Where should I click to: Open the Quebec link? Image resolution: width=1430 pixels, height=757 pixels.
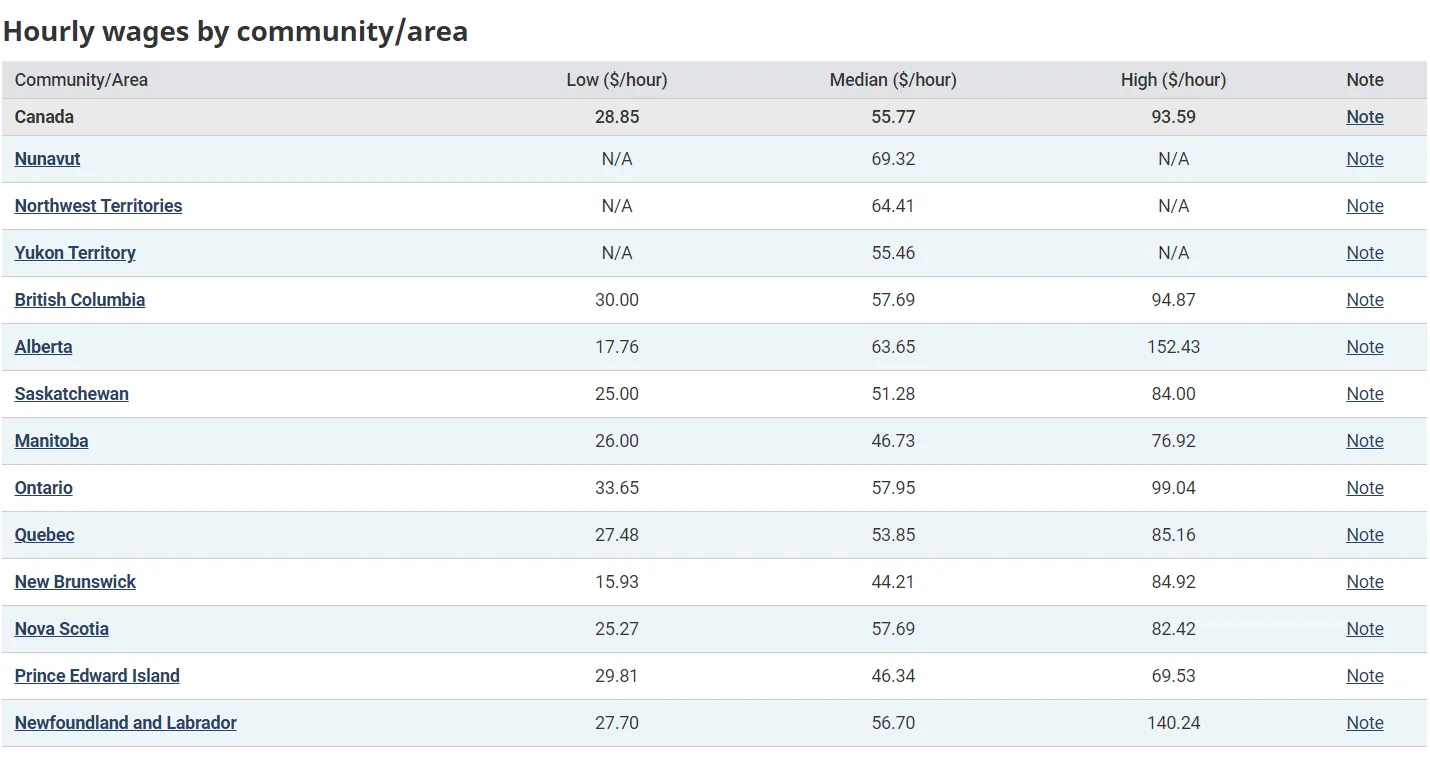pyautogui.click(x=44, y=535)
